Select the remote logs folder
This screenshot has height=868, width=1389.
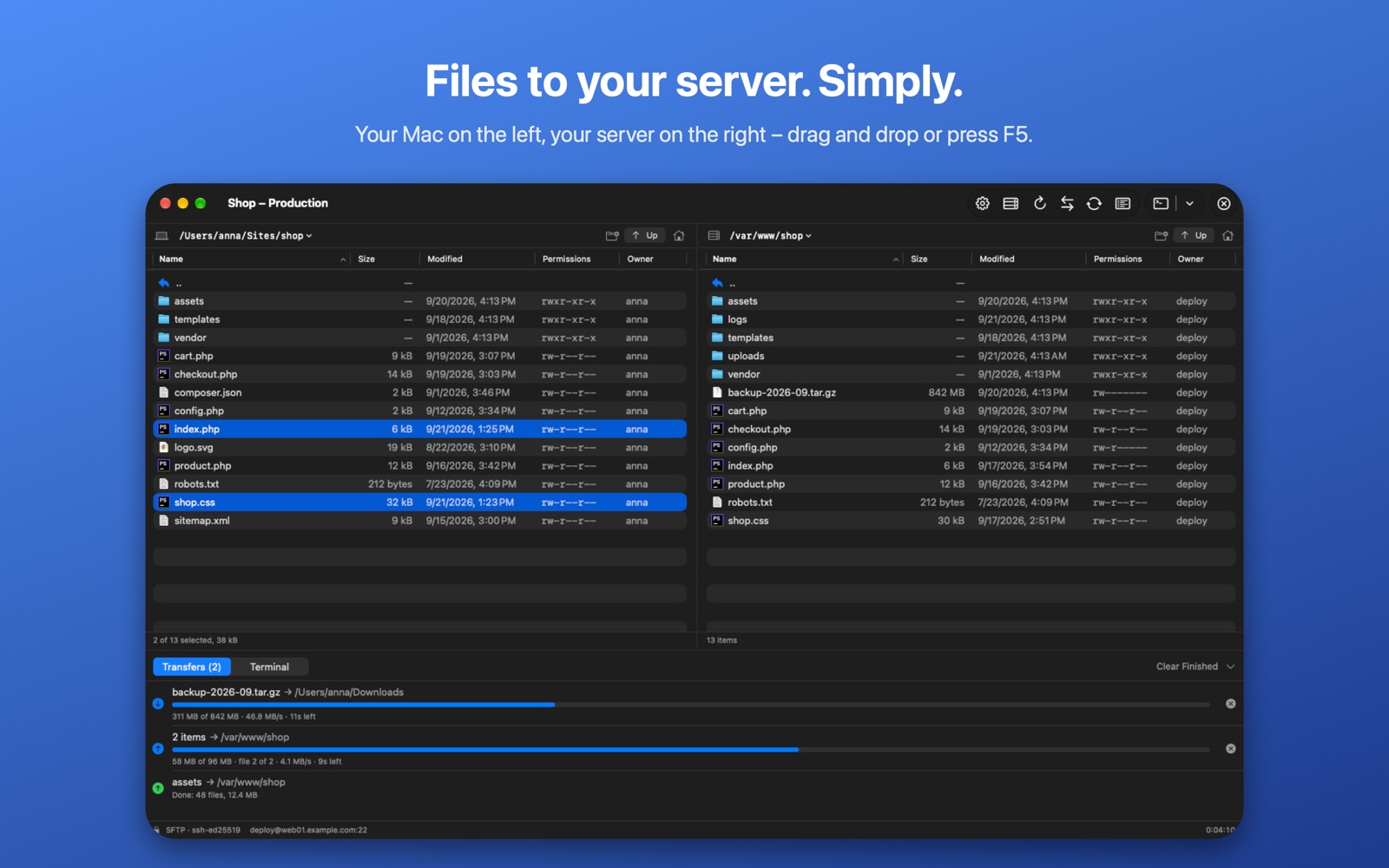(x=971, y=319)
